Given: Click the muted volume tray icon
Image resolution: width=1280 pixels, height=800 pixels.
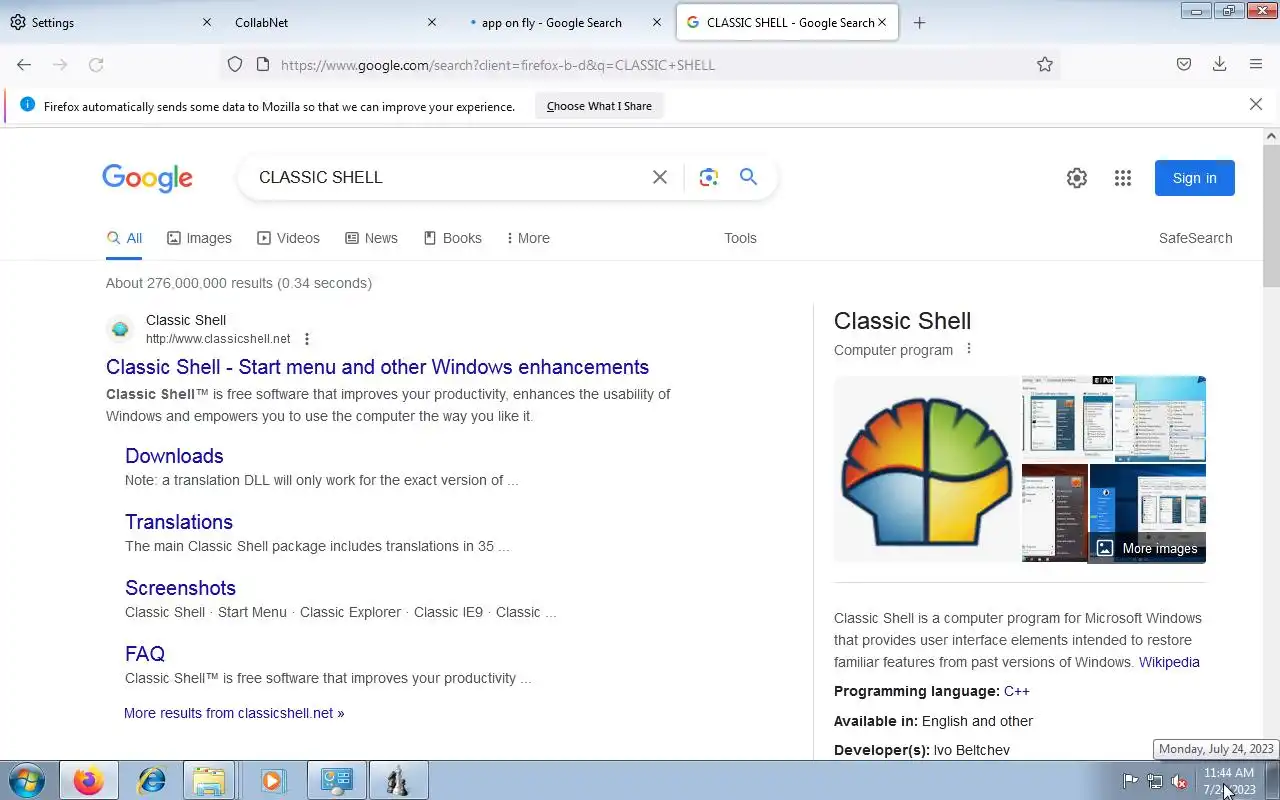Looking at the screenshot, I should [1179, 781].
